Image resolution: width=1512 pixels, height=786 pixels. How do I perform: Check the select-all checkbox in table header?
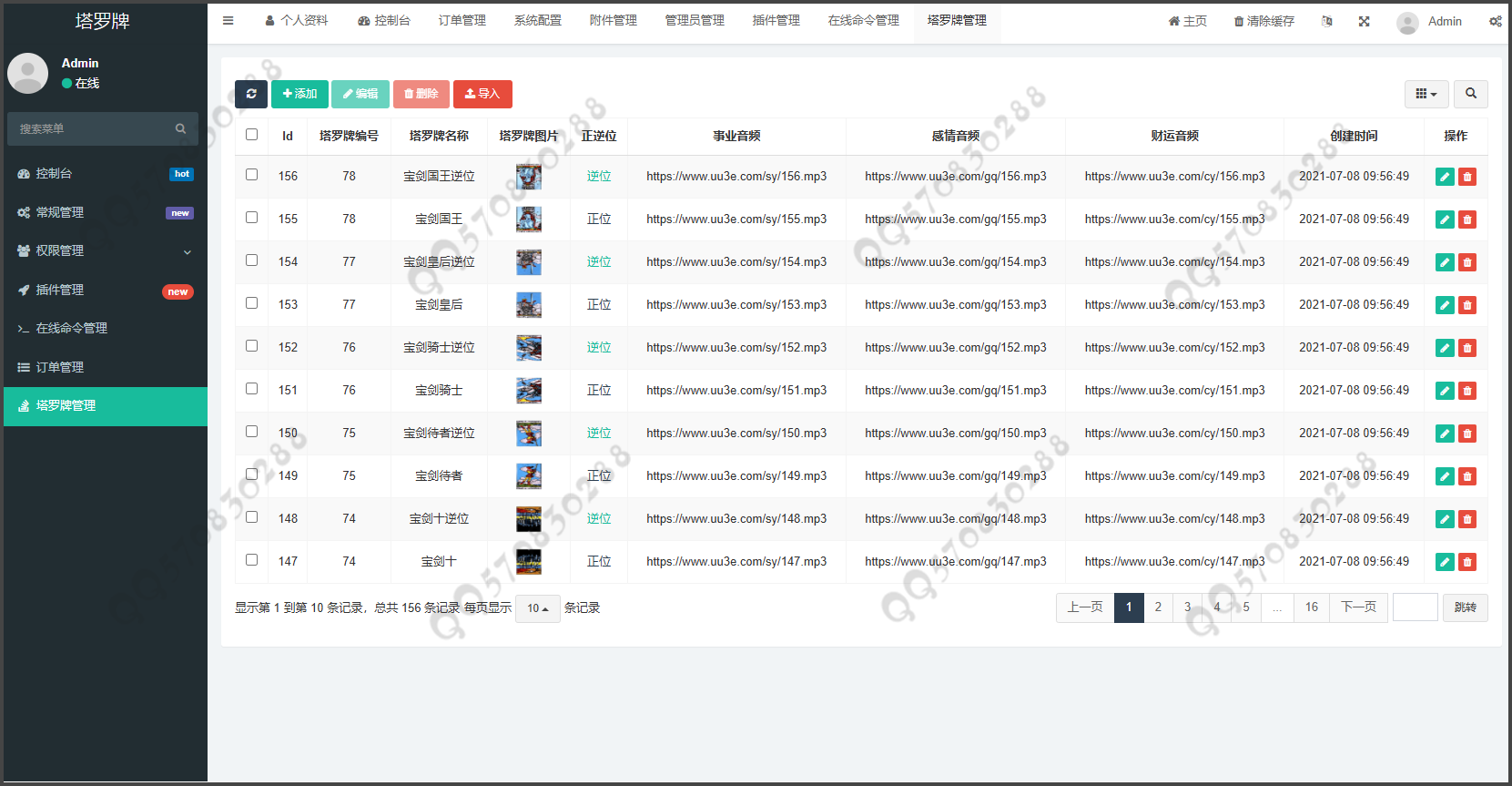(251, 135)
